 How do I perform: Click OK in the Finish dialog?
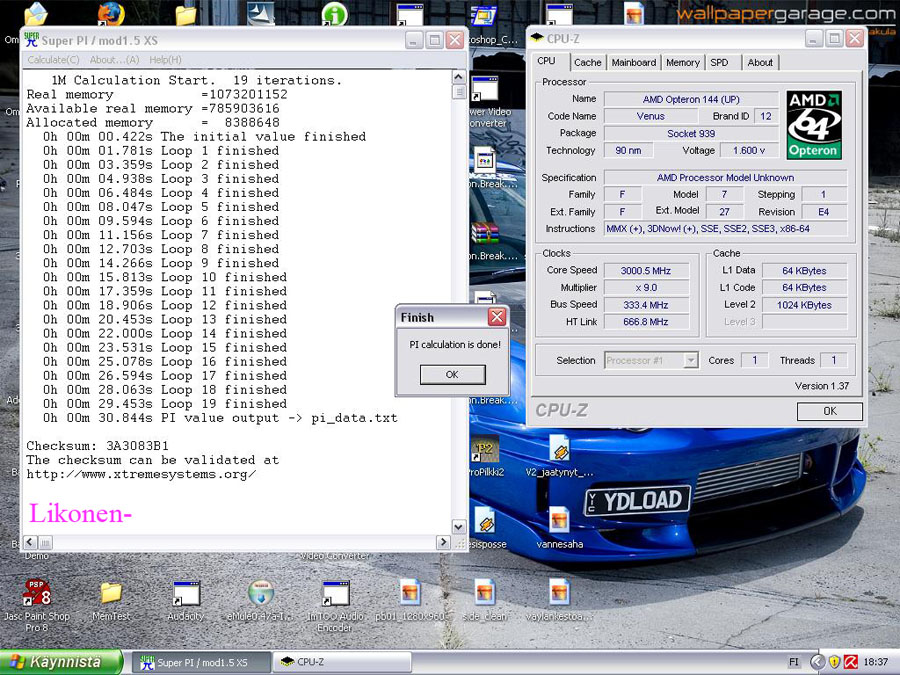[452, 375]
